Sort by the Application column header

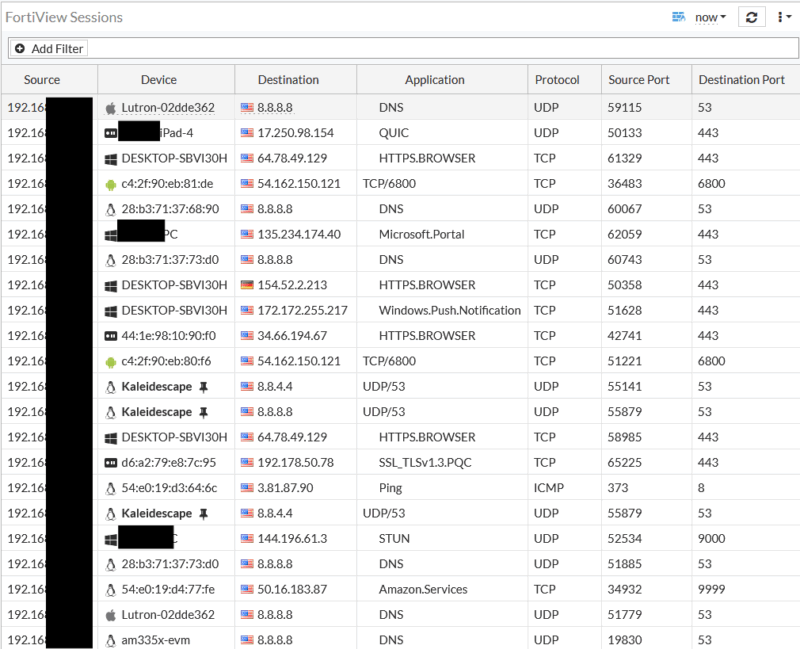434,80
